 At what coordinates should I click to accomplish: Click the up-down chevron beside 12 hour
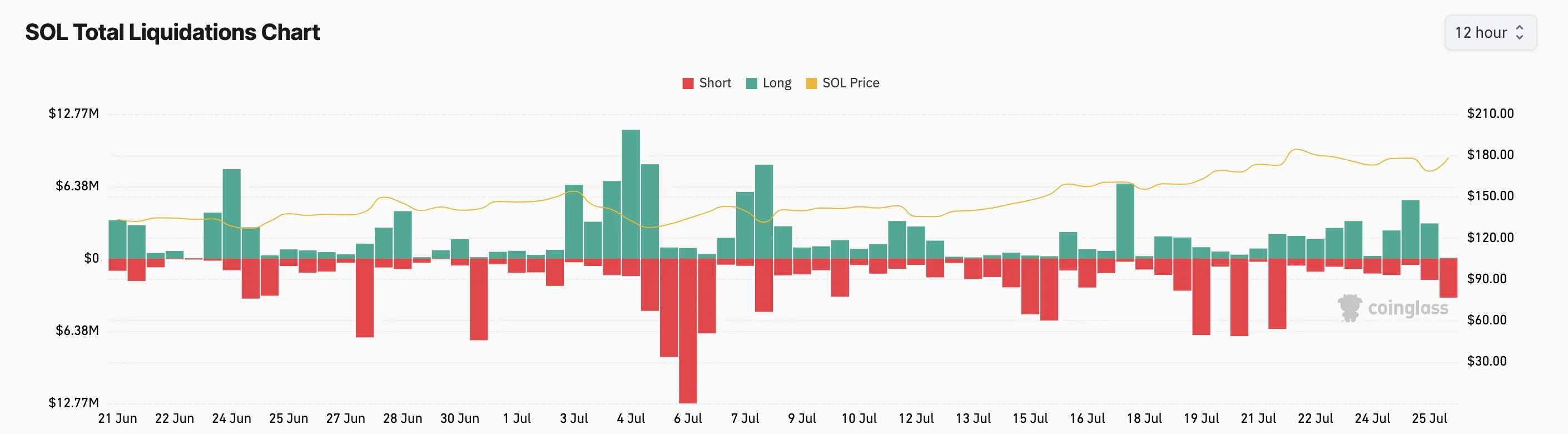coord(1519,32)
